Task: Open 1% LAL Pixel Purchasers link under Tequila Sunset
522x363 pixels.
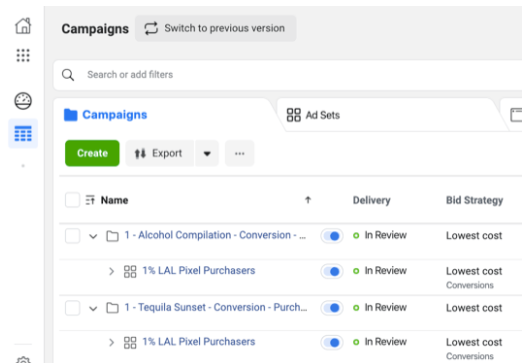Action: [x=199, y=342]
